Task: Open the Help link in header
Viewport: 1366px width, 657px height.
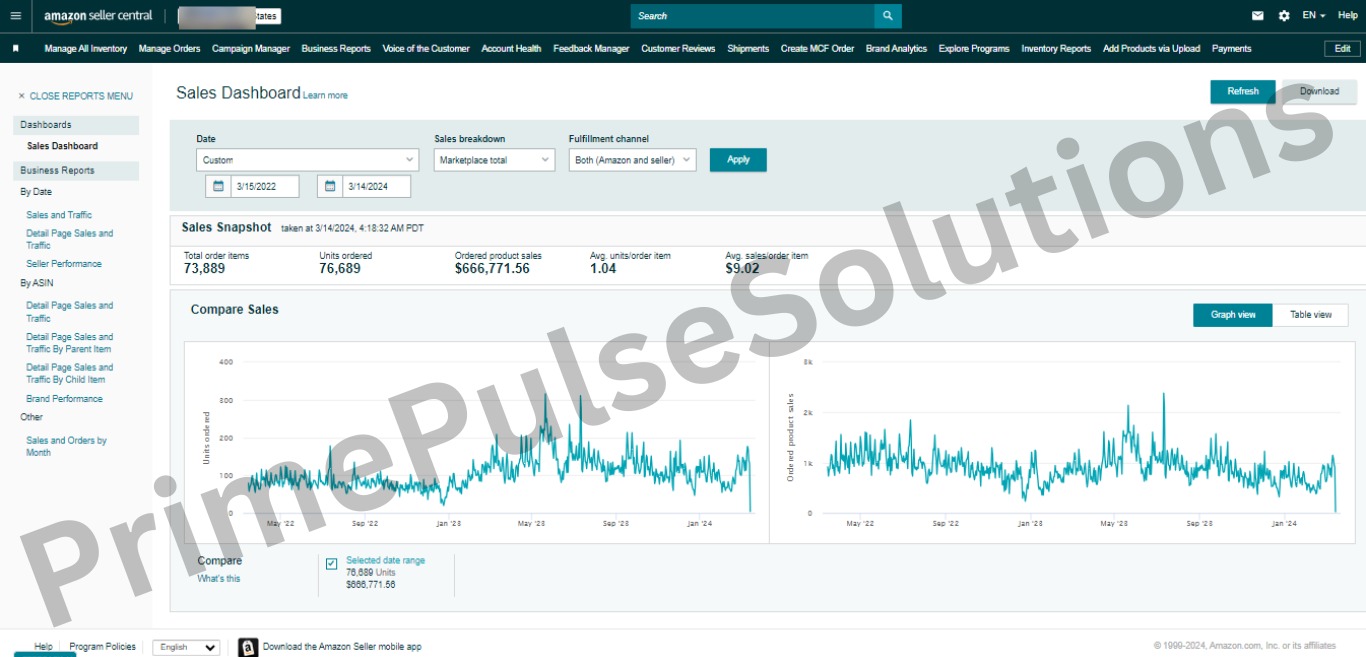Action: pos(1347,15)
